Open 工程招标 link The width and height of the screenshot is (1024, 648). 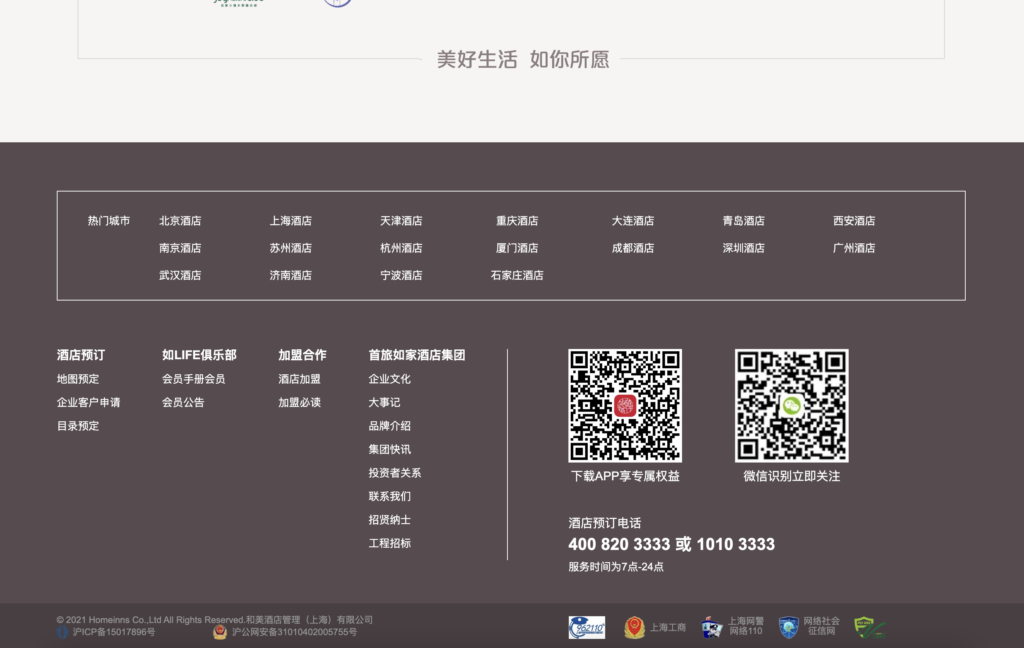coord(389,543)
